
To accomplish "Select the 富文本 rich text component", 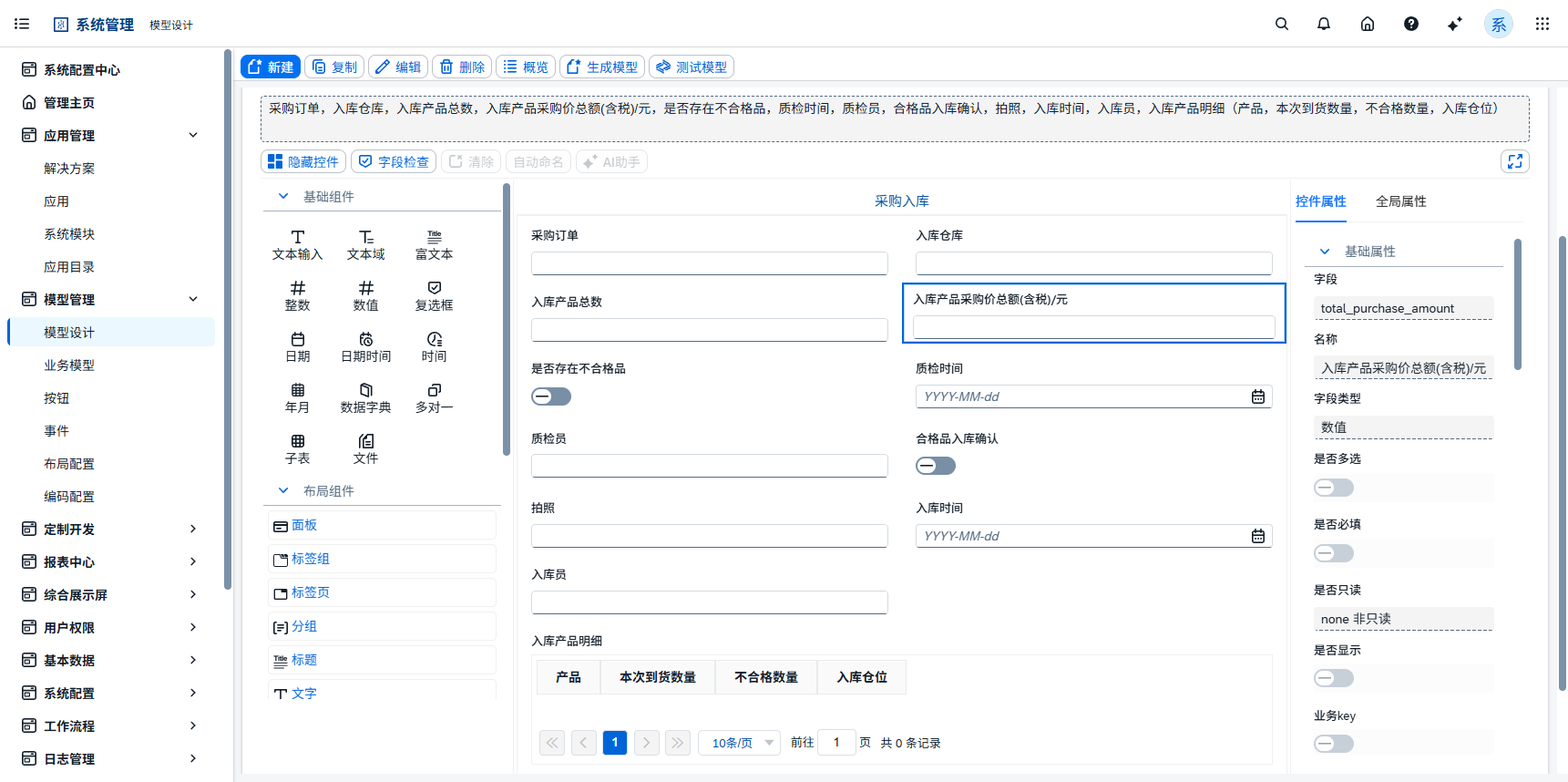I will click(434, 245).
